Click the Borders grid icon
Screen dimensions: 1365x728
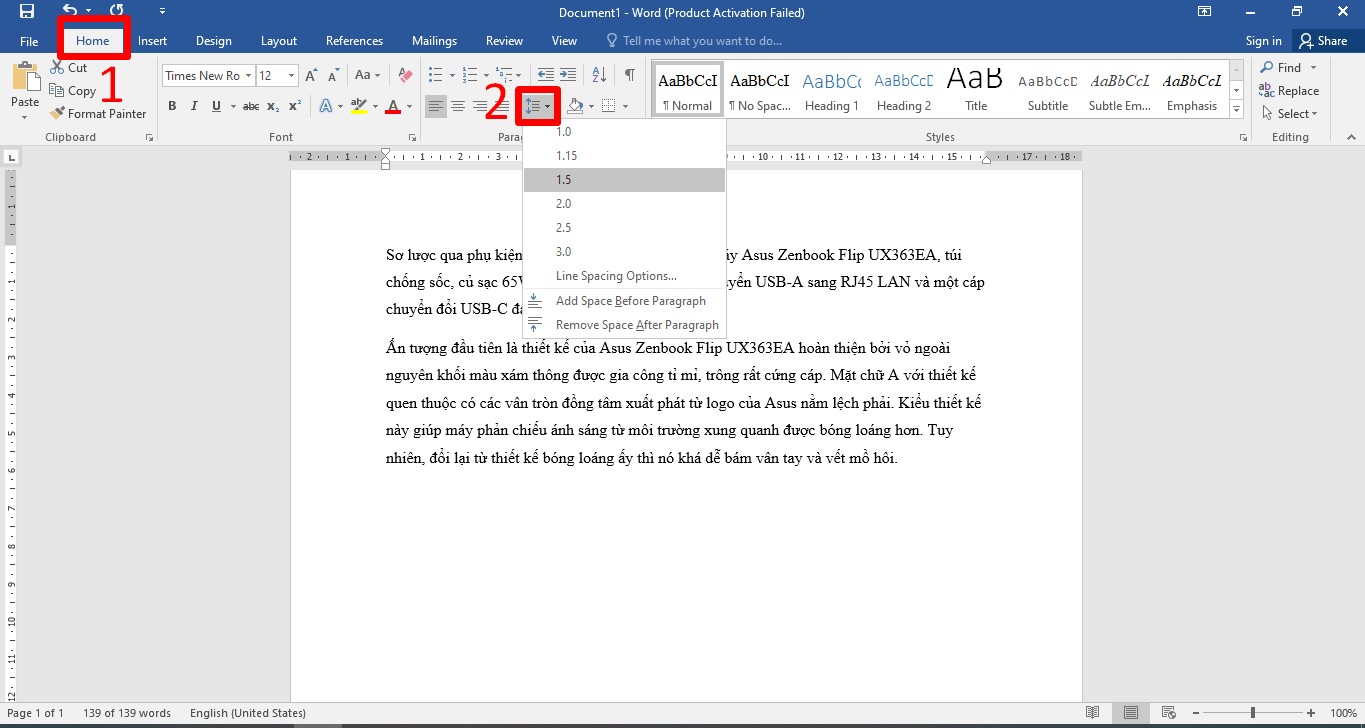(606, 106)
